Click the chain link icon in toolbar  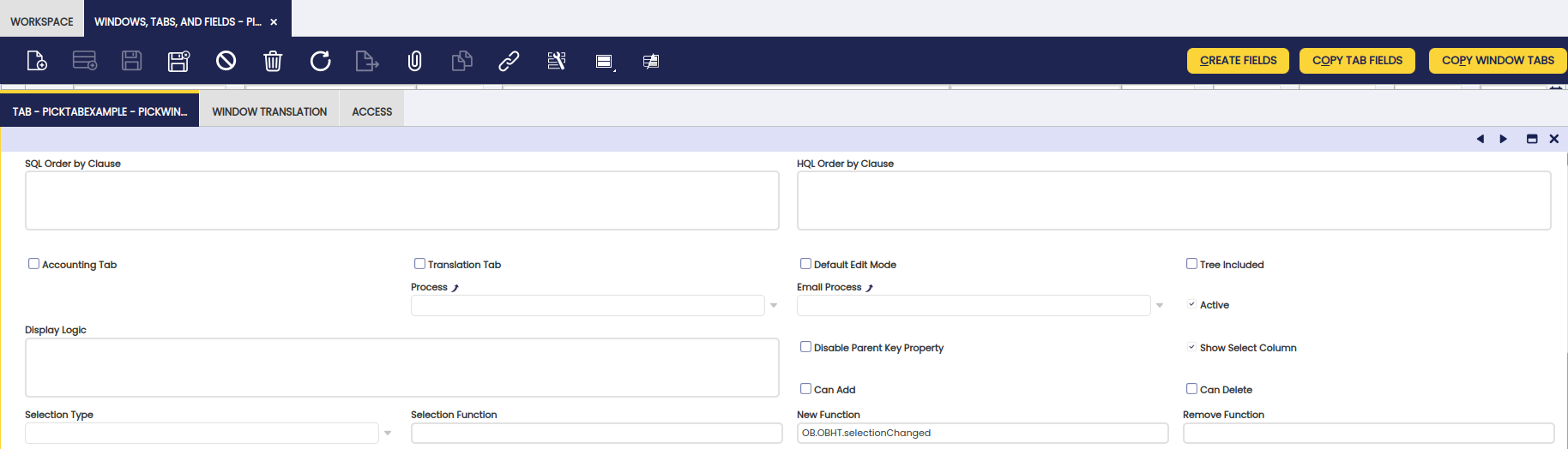tap(509, 61)
